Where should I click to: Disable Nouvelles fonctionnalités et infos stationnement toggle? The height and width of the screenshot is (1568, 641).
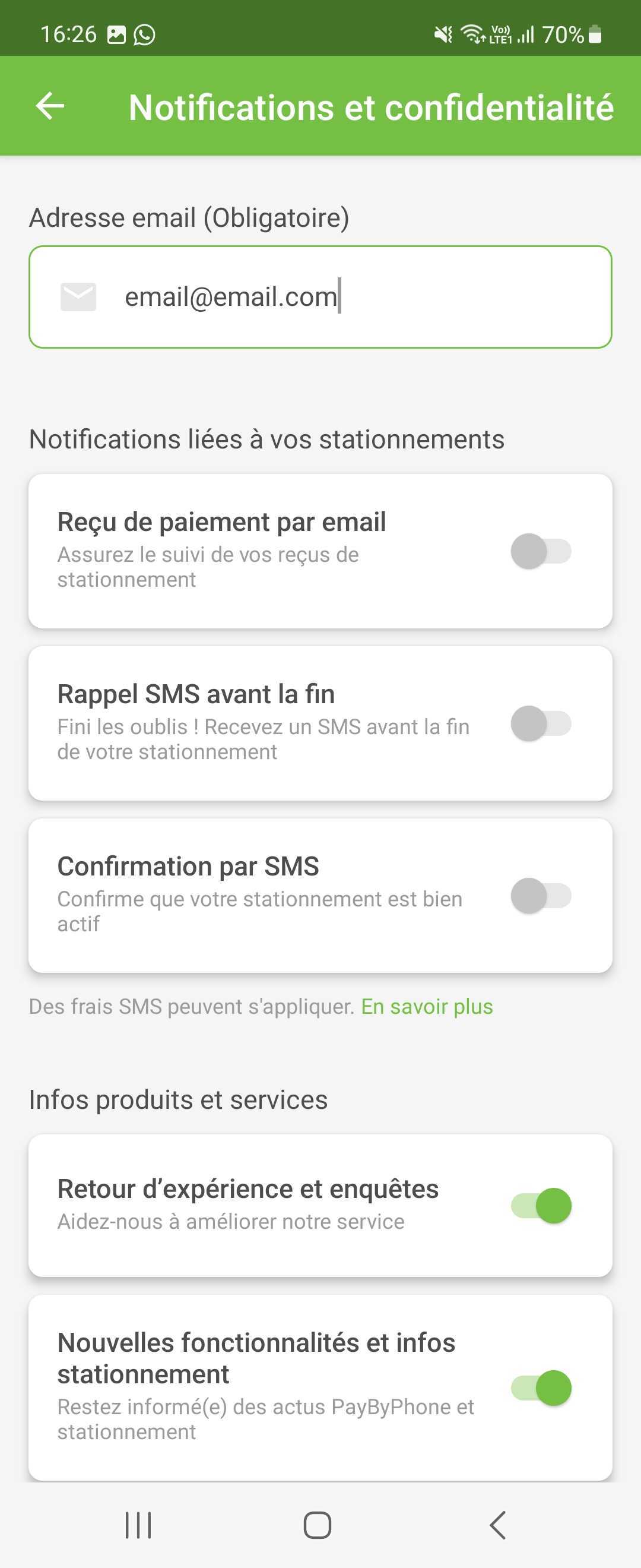541,1388
